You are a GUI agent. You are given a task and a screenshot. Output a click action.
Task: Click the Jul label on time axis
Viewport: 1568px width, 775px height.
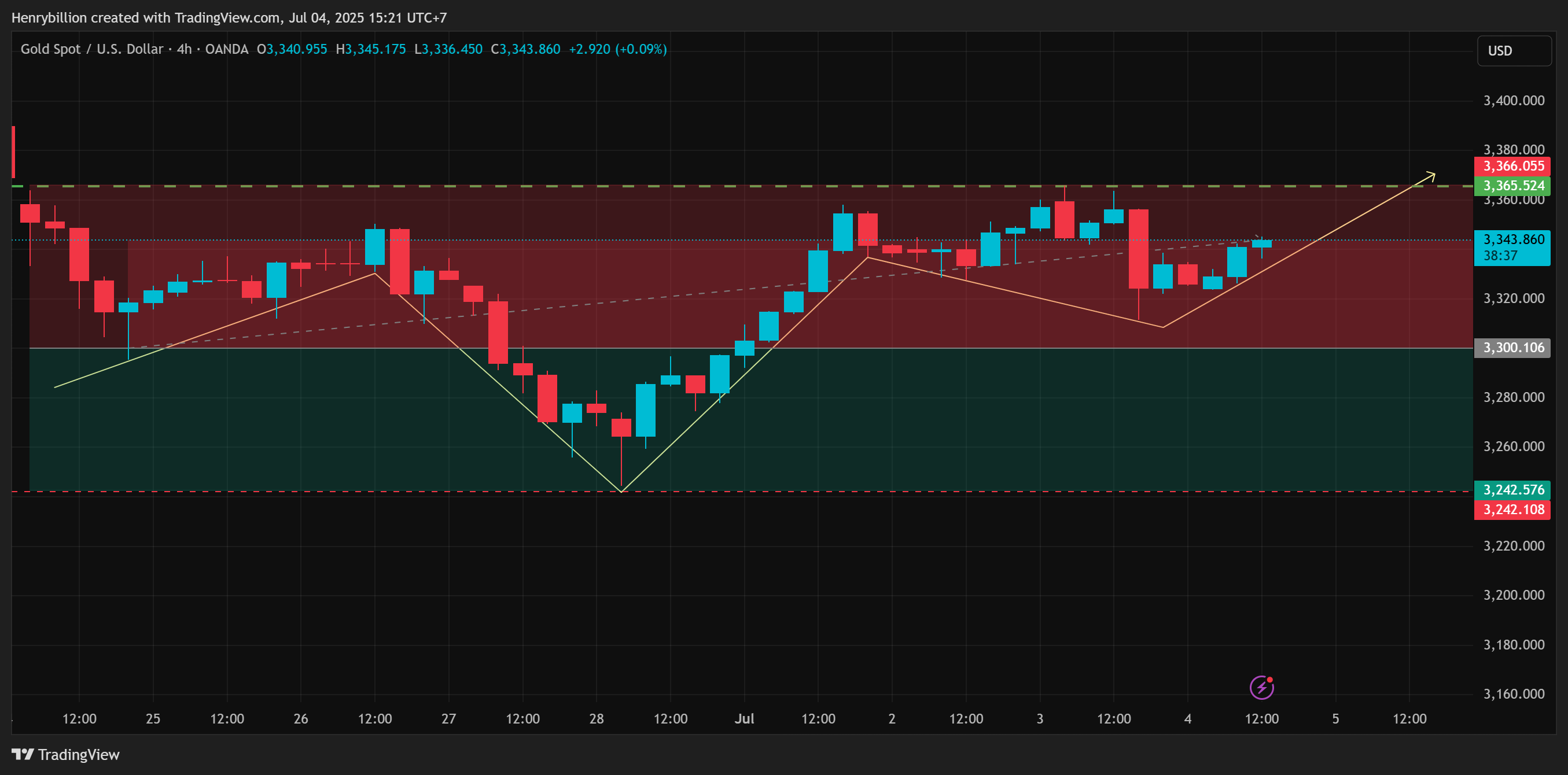point(744,718)
